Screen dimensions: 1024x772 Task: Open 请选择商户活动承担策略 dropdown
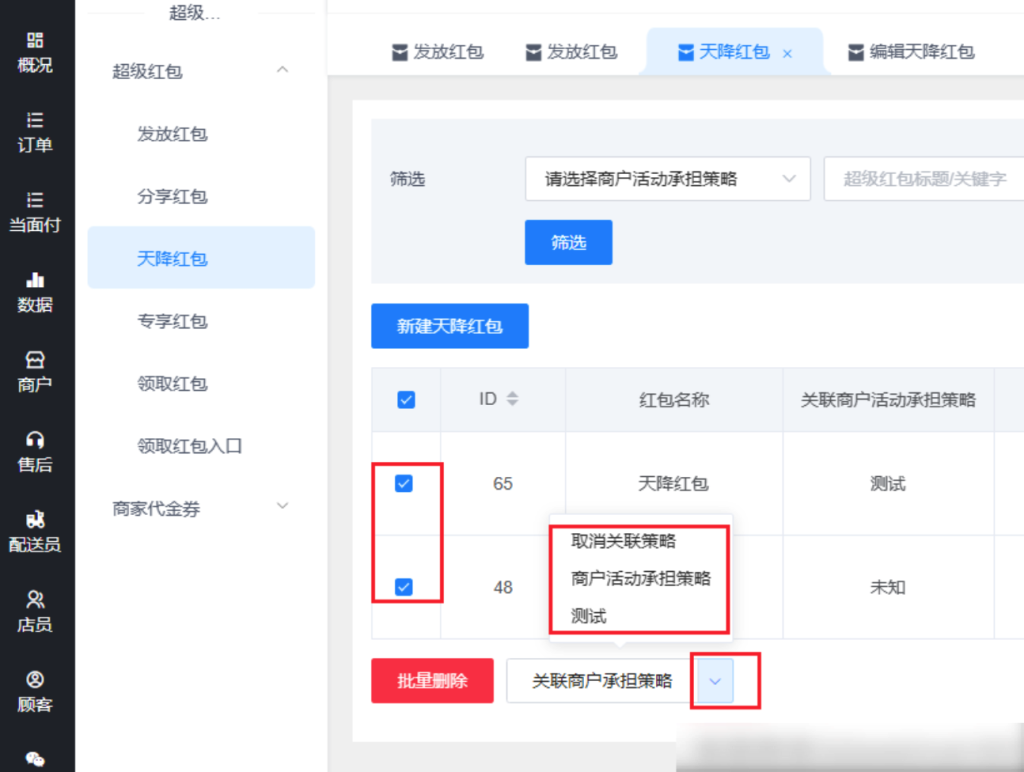tap(667, 179)
